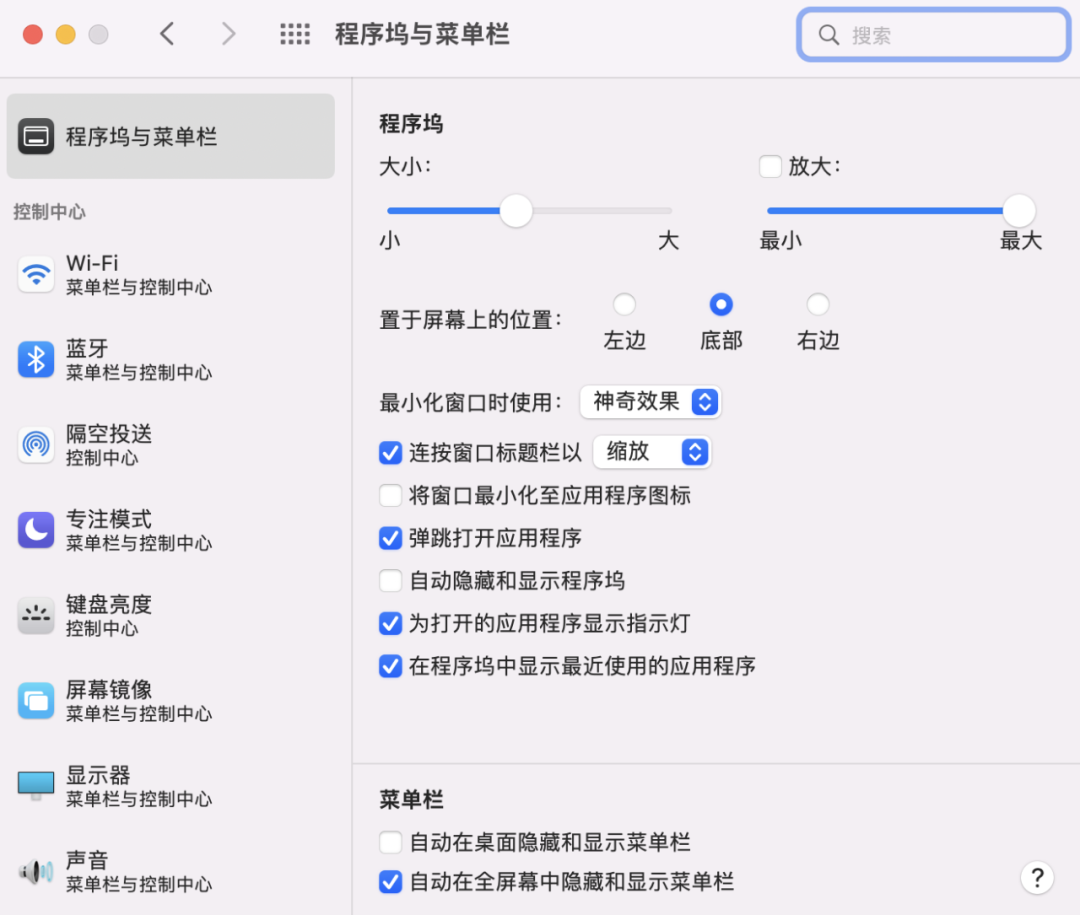Open the 蓝牙 settings icon
This screenshot has width=1080, height=915.
click(36, 359)
